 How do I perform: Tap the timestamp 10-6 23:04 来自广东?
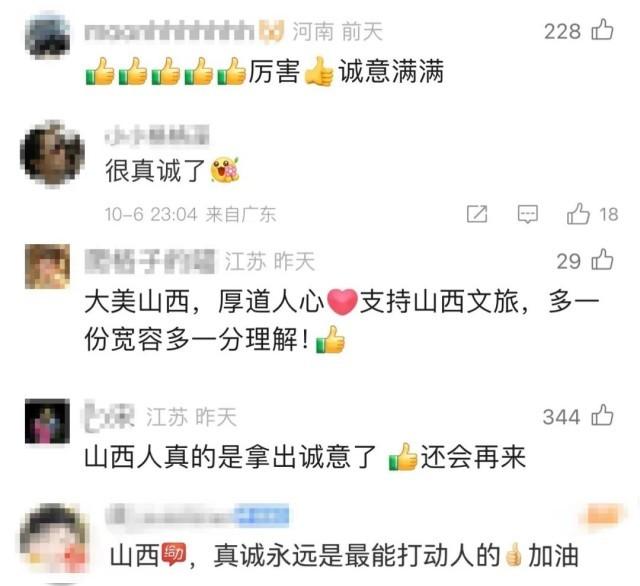click(x=190, y=215)
